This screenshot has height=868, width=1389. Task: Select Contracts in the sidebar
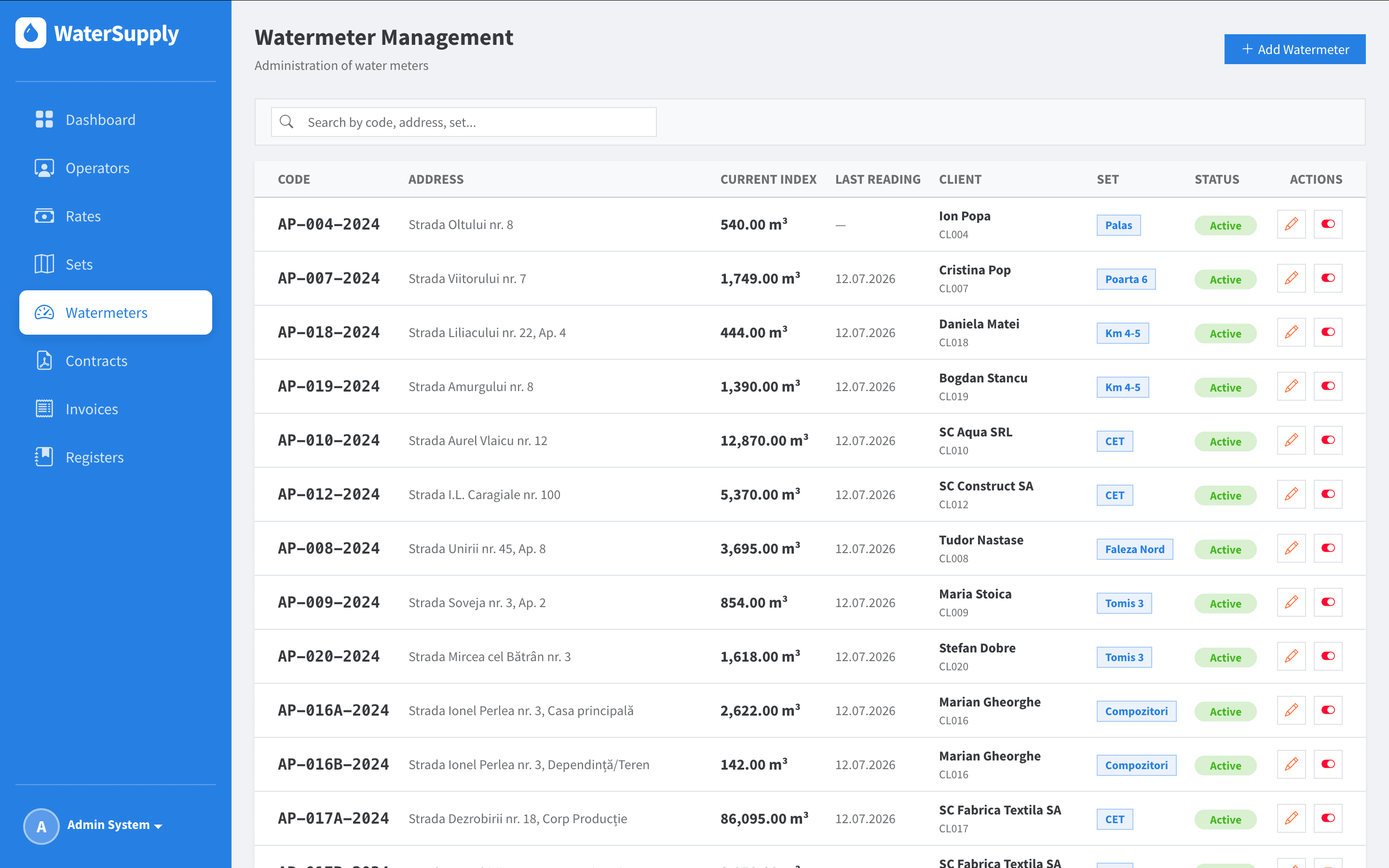[115, 361]
